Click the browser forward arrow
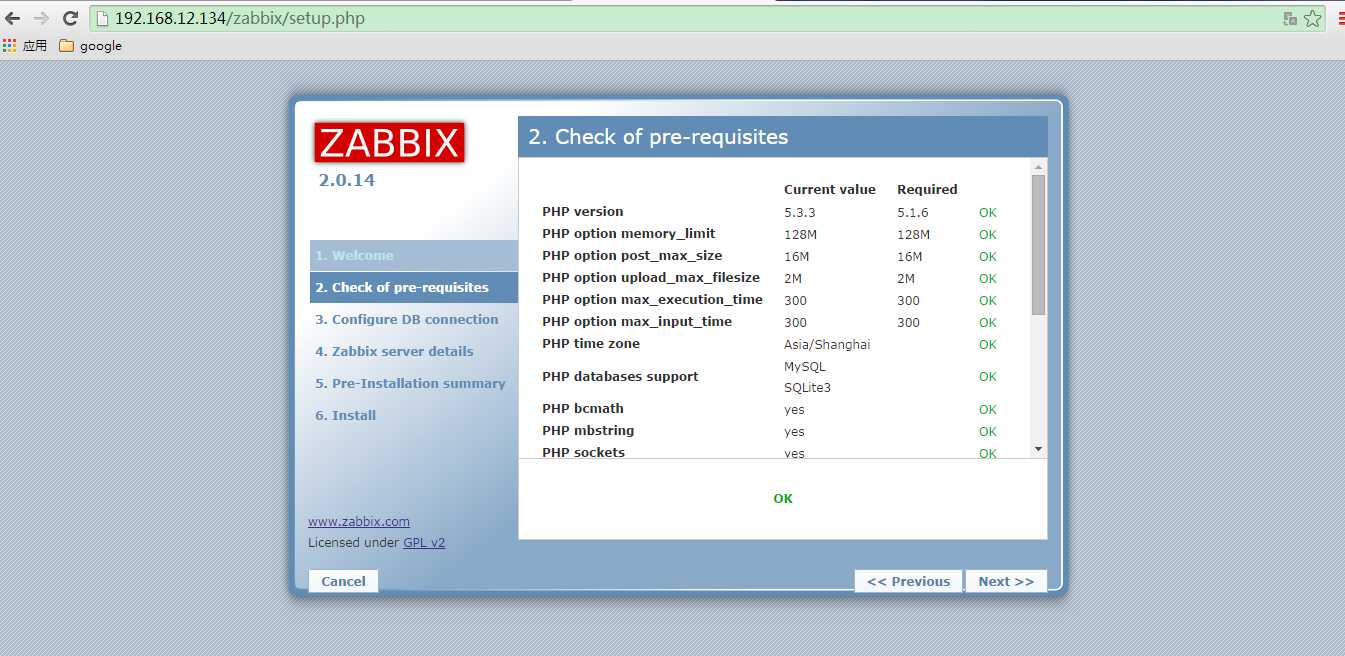The width and height of the screenshot is (1345, 656). tap(41, 18)
